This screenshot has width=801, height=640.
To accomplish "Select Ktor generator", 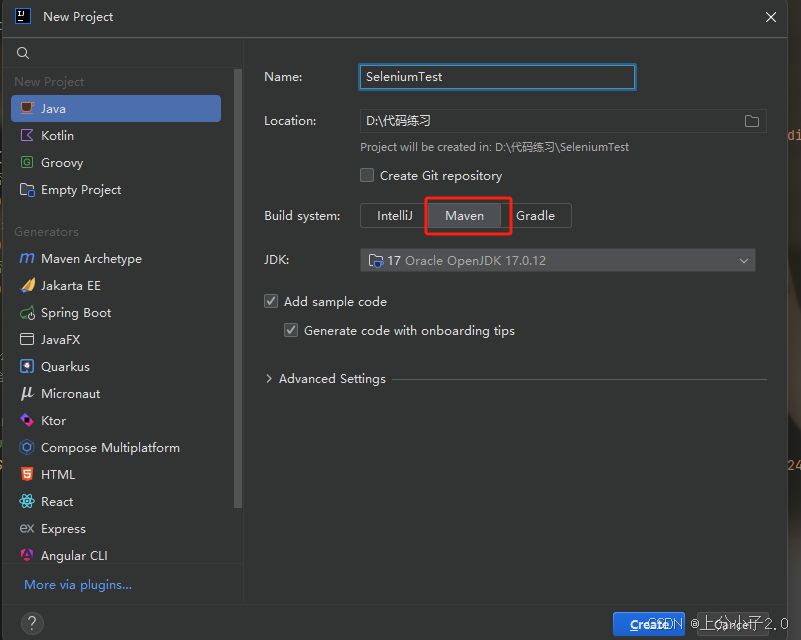I will [x=116, y=421].
